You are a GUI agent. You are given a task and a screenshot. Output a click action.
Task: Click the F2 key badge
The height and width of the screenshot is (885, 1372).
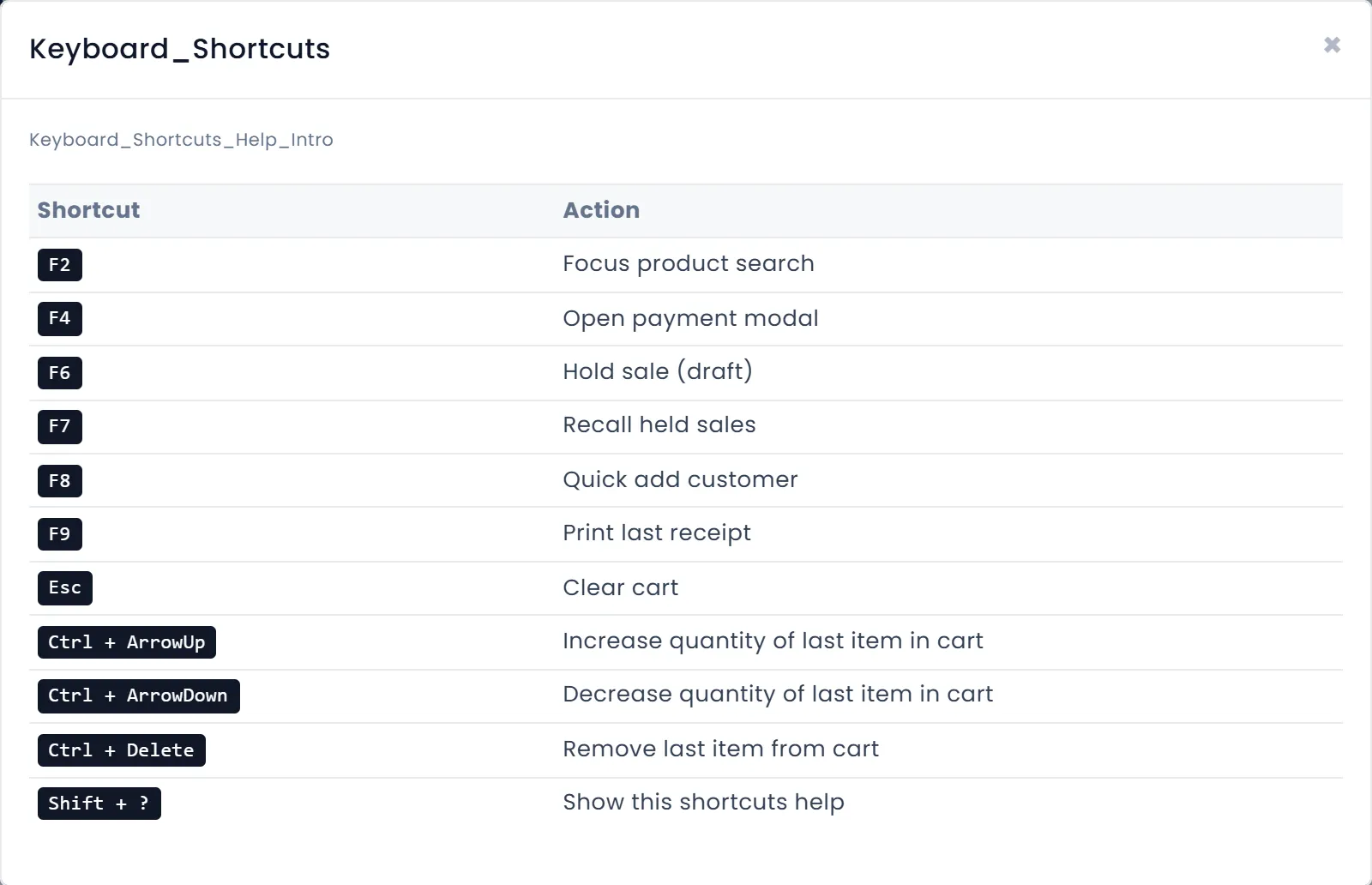pos(60,265)
